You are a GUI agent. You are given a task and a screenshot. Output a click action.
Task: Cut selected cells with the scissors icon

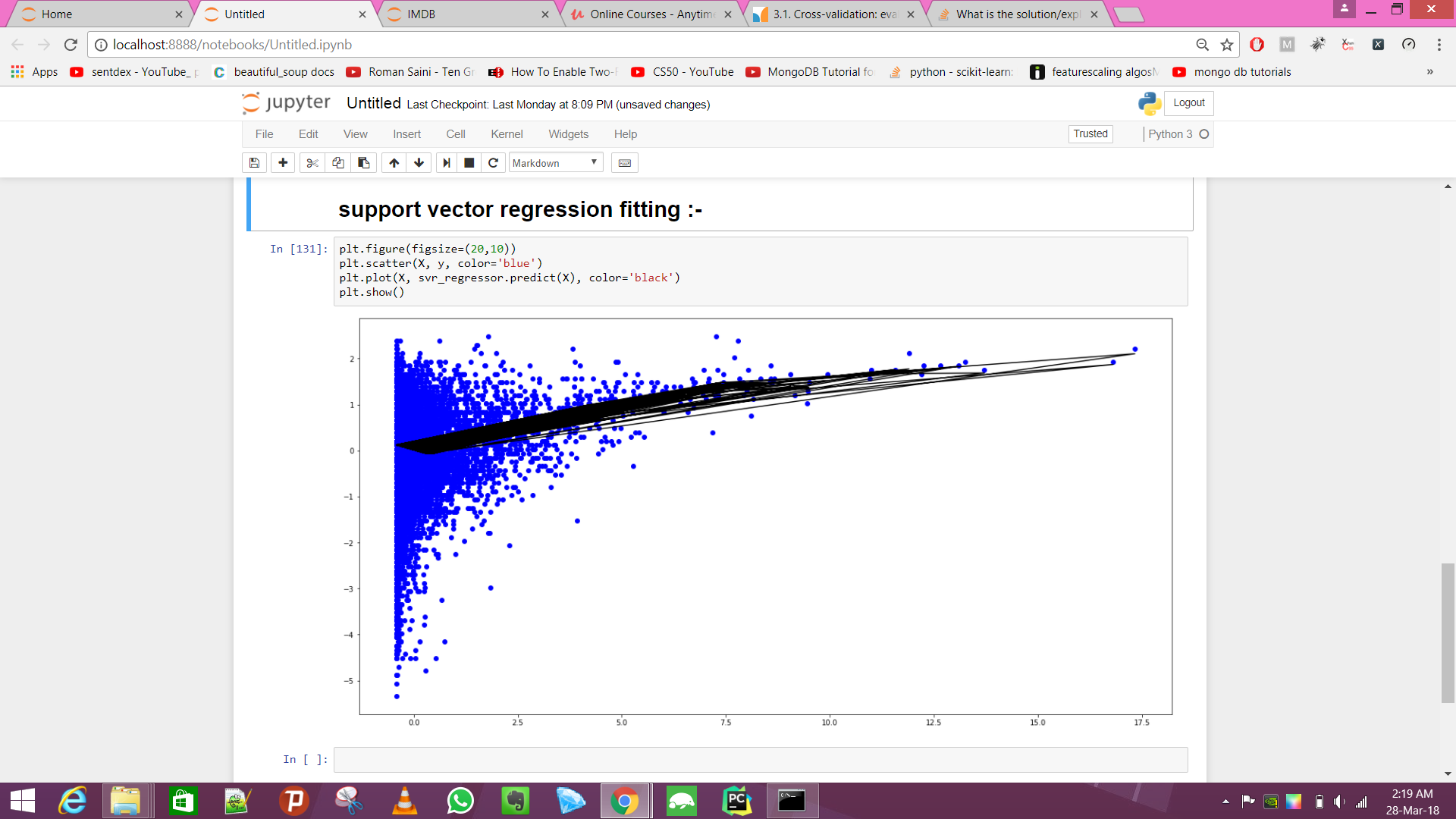312,163
